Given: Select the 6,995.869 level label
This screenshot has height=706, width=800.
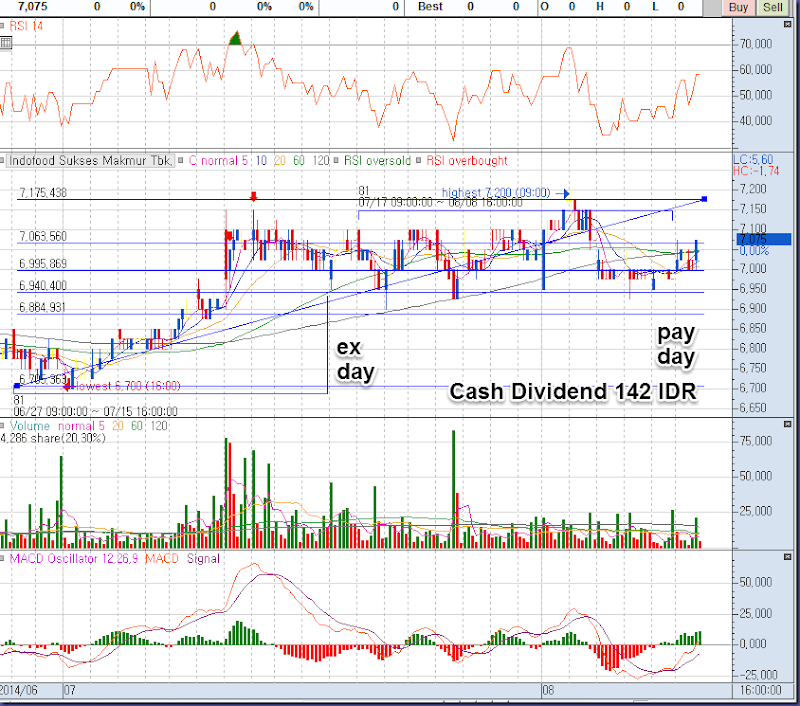Looking at the screenshot, I should coord(43,264).
